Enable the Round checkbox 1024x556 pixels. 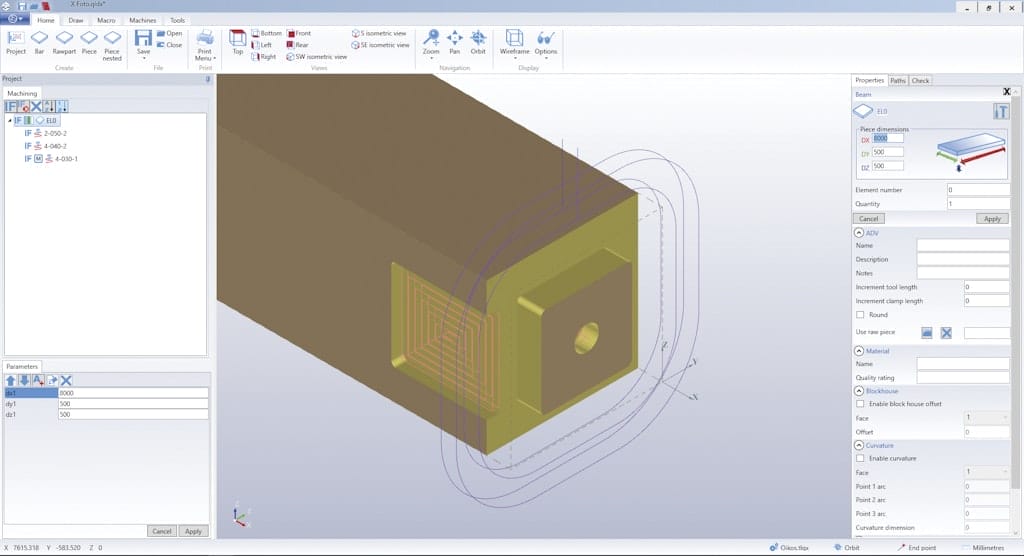[x=861, y=315]
